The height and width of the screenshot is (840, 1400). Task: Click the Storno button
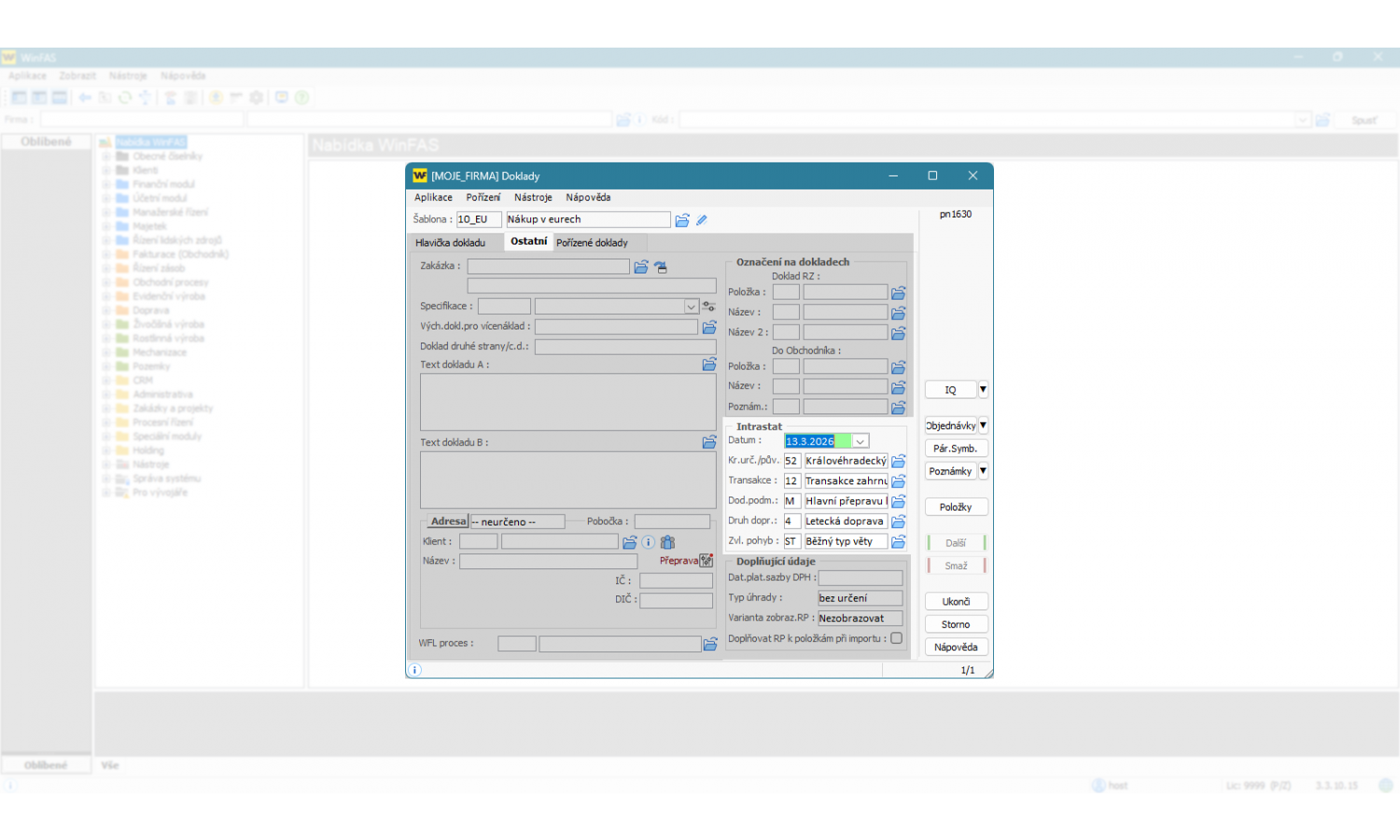tap(956, 624)
